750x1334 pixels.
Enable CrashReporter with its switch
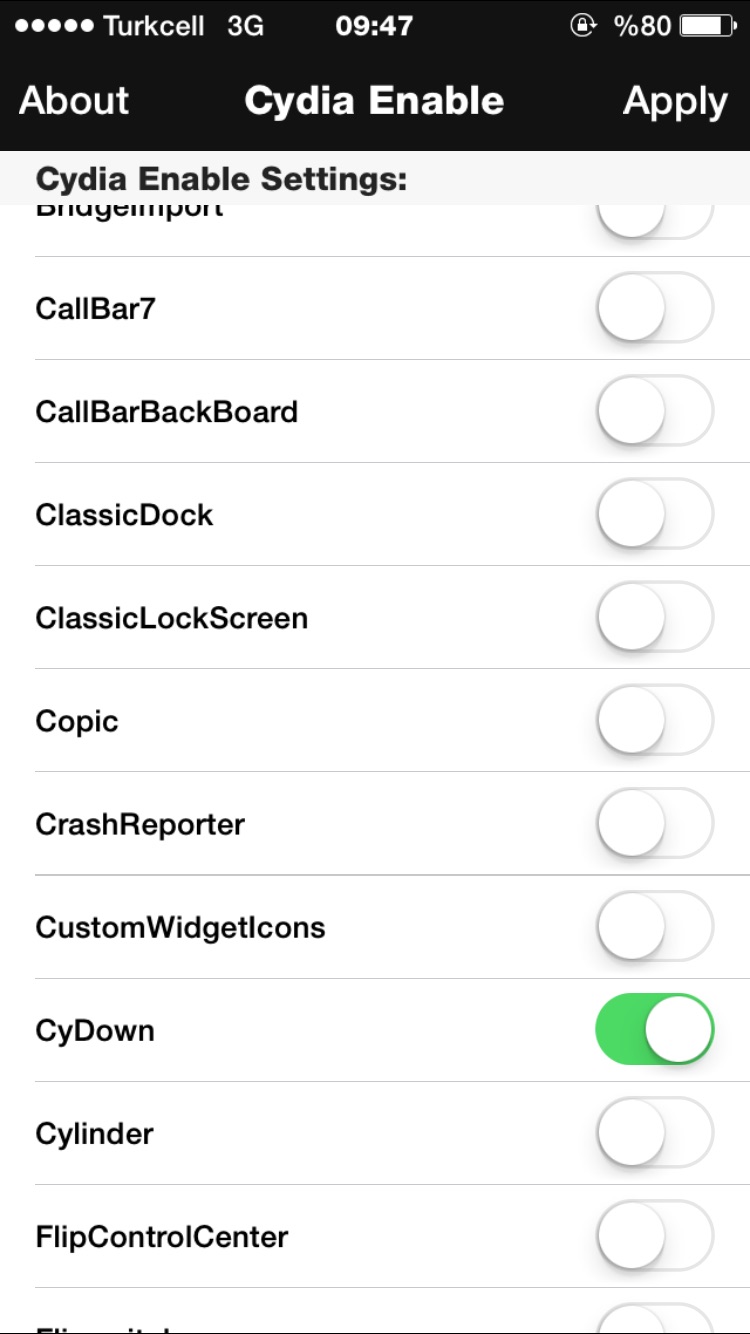(x=655, y=823)
